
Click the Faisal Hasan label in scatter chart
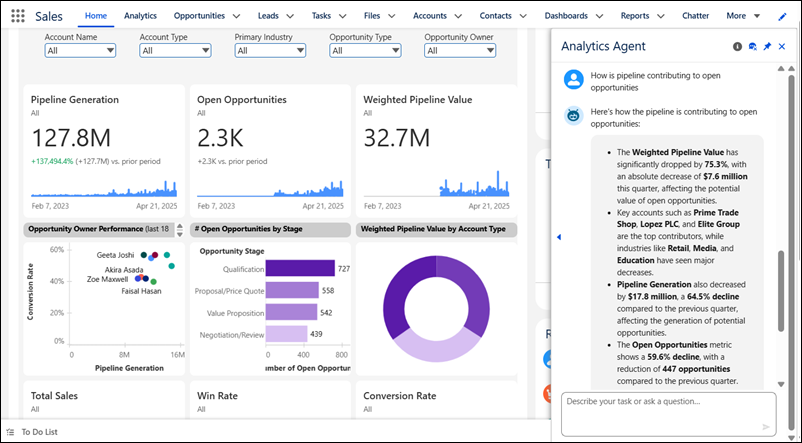click(x=141, y=291)
